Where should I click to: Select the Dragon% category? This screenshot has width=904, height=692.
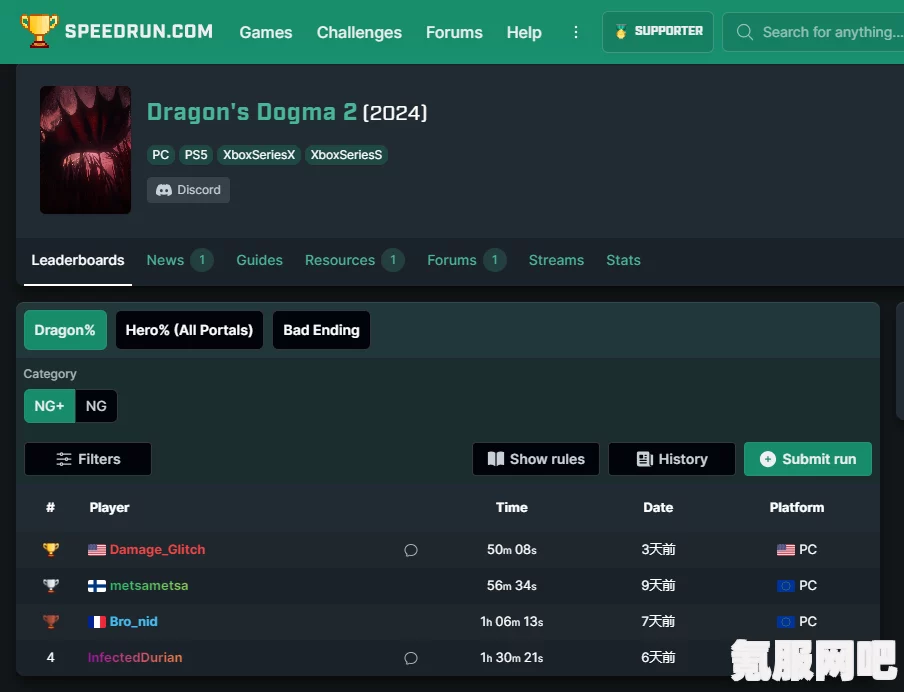coord(65,330)
